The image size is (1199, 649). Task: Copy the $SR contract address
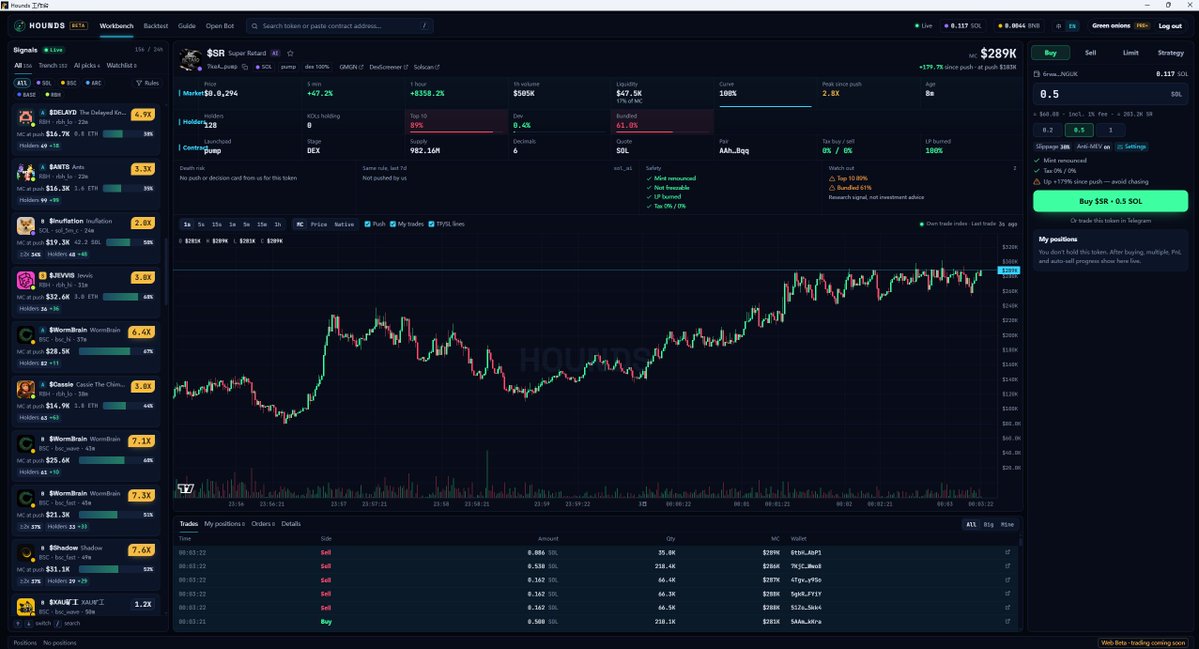tap(245, 67)
